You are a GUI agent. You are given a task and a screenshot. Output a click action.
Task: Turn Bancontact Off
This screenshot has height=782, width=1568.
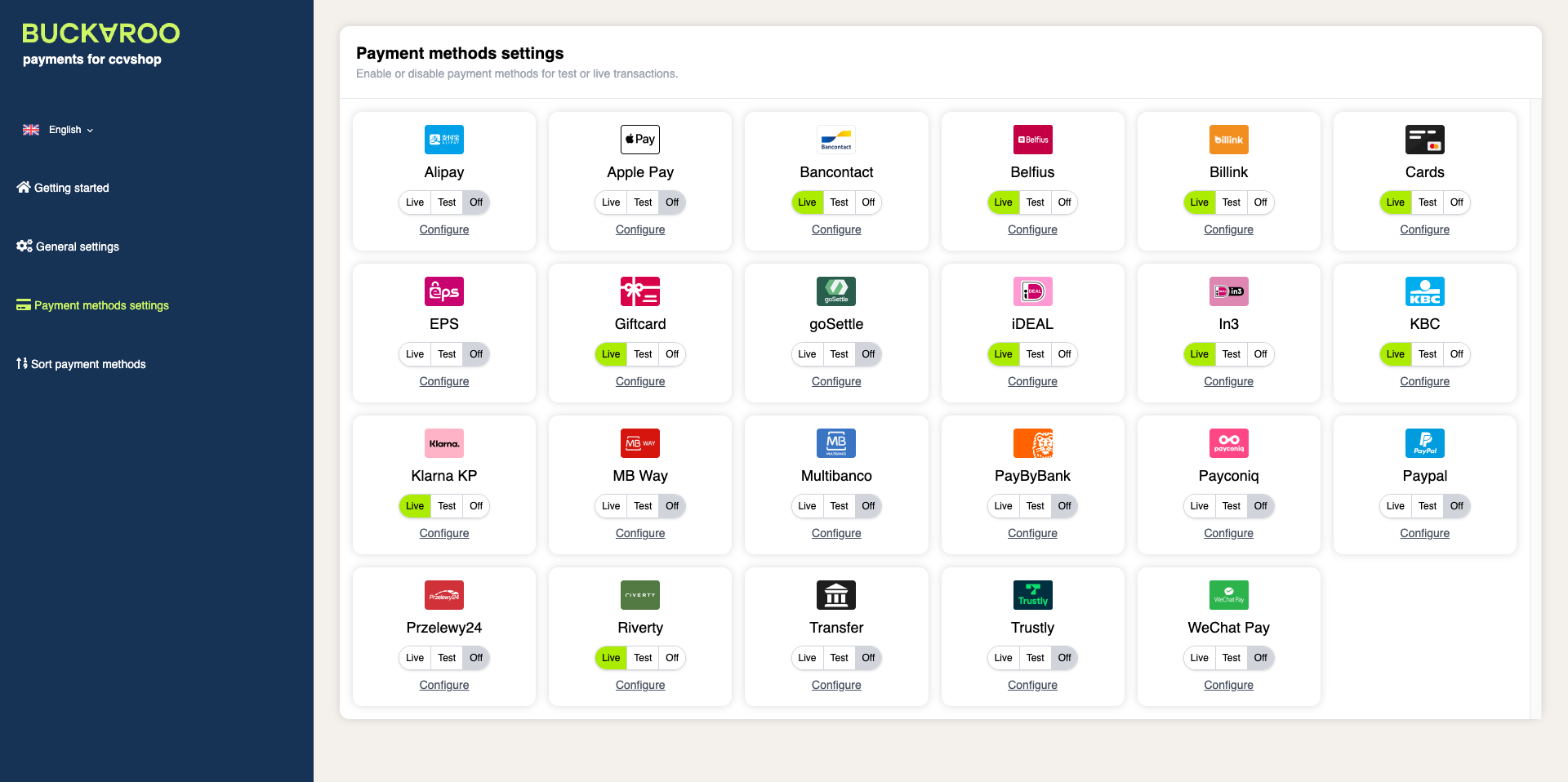[x=868, y=202]
